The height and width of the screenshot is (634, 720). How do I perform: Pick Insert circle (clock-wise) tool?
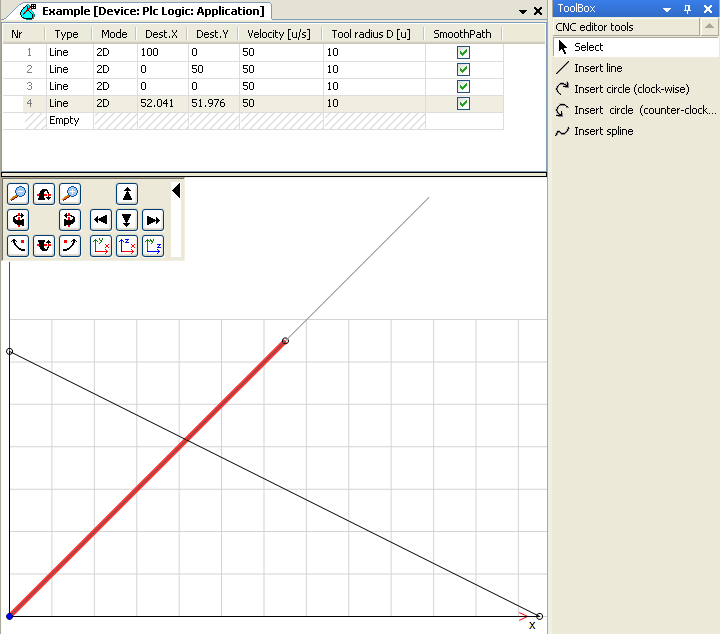click(636, 89)
